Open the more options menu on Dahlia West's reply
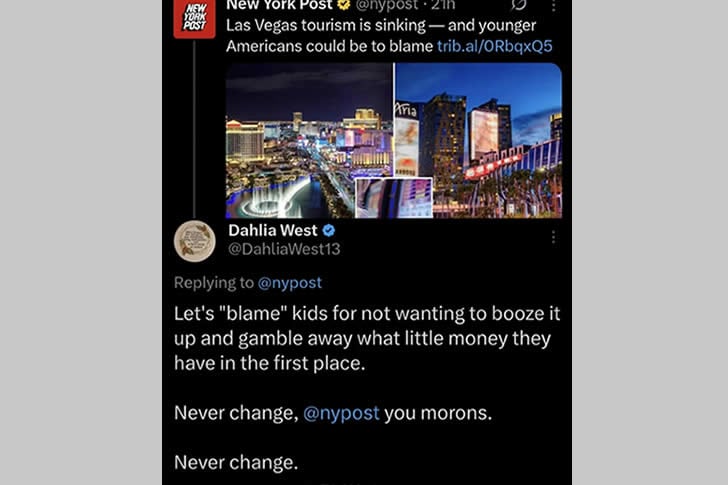728x485 pixels. coord(553,237)
